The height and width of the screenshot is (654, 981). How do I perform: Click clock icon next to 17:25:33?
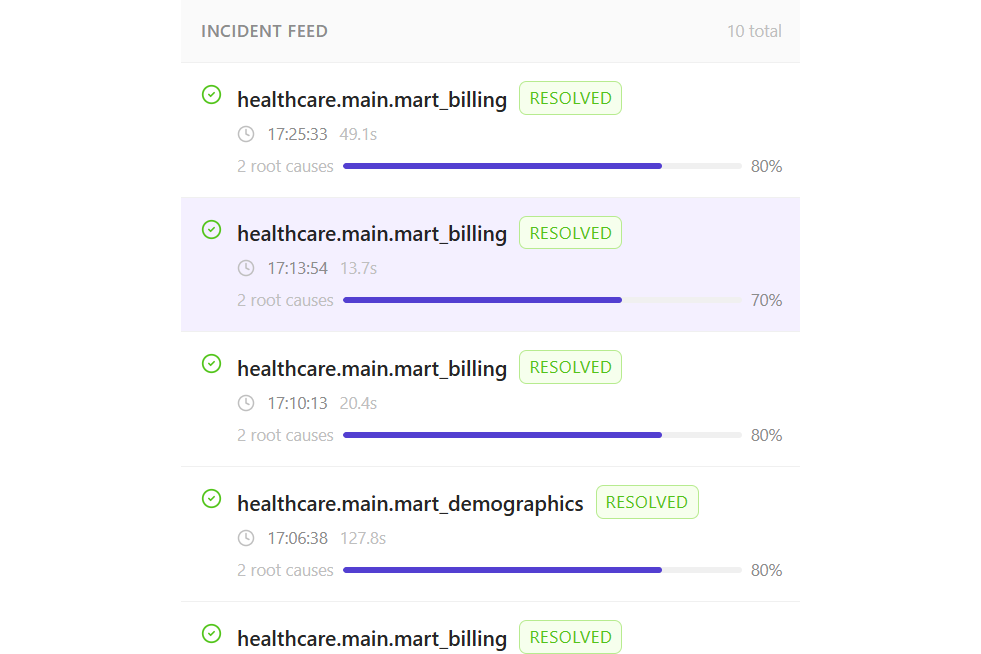pyautogui.click(x=246, y=134)
